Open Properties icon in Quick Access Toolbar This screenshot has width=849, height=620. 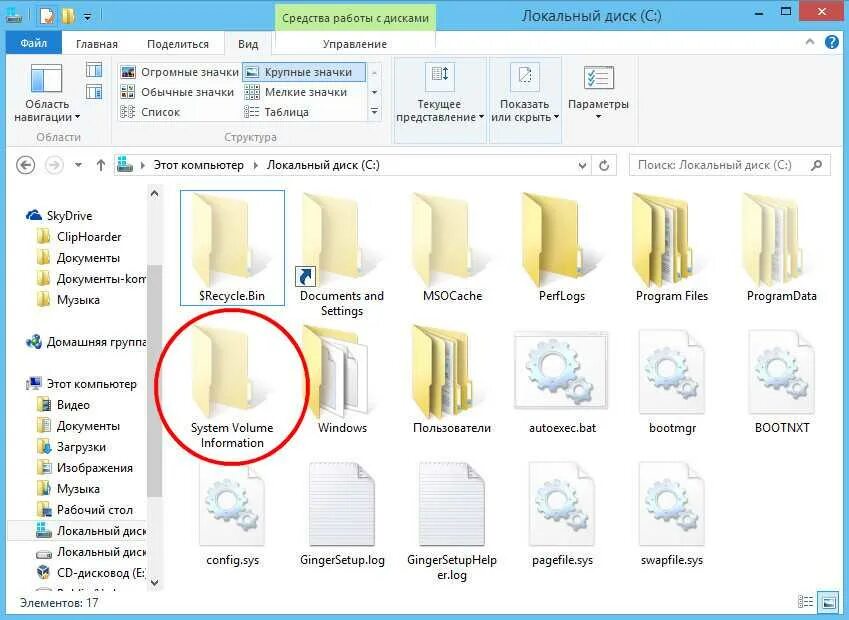(47, 17)
